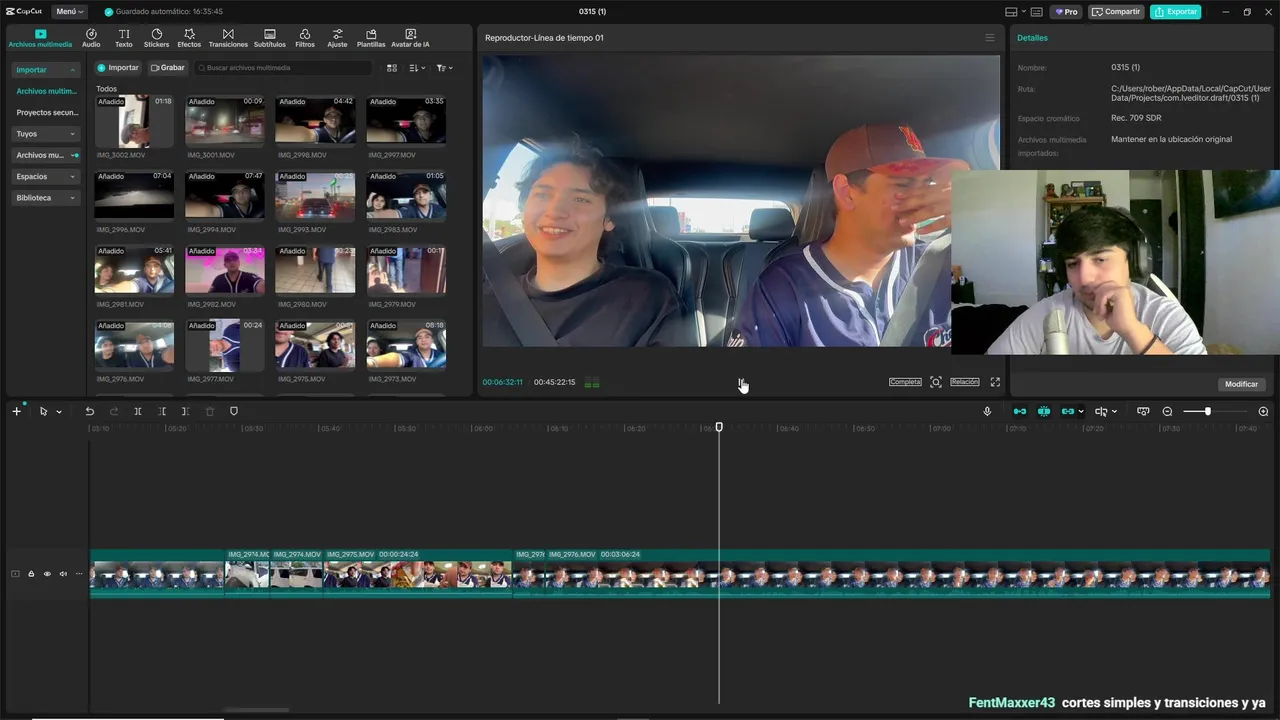Focus the Buscar archivos multimedia field
1280x720 pixels.
pos(283,68)
